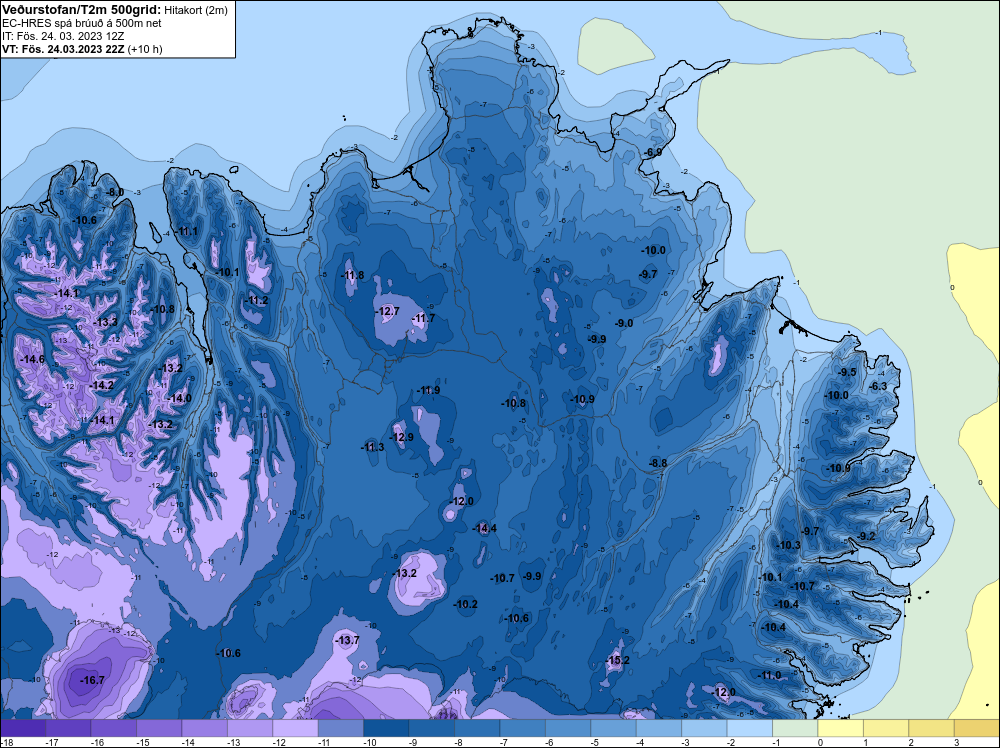This screenshot has width=1000, height=748.
Task: Select the legend swatch between -1 and 0
Action: 795,728
